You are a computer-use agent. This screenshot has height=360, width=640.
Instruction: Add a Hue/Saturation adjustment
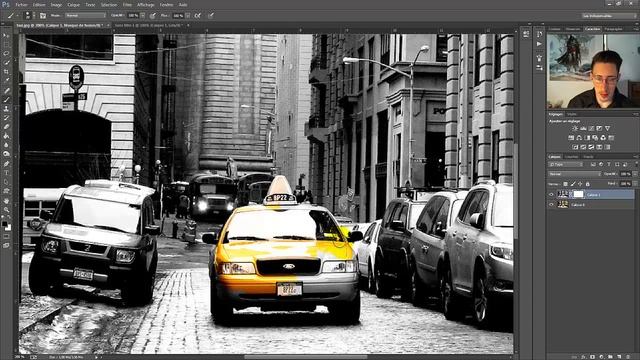[571, 138]
